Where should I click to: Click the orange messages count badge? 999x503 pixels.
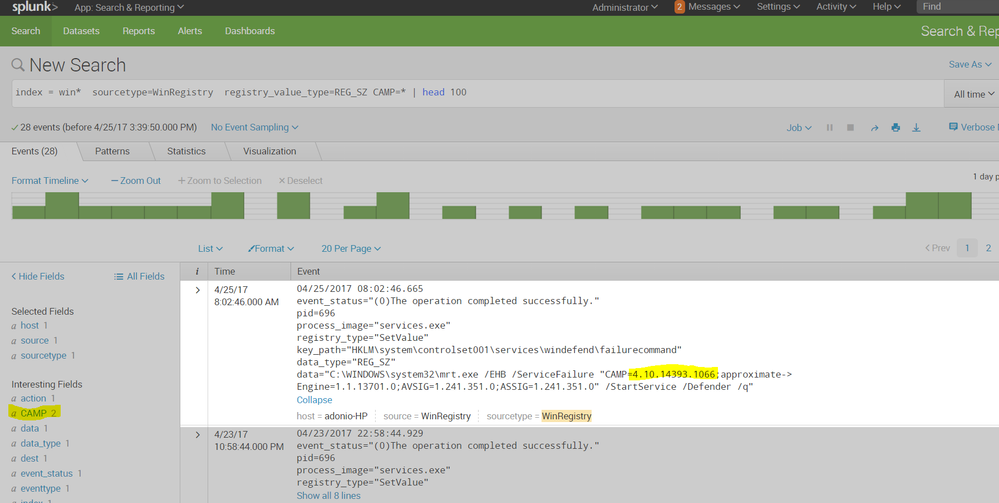click(679, 7)
